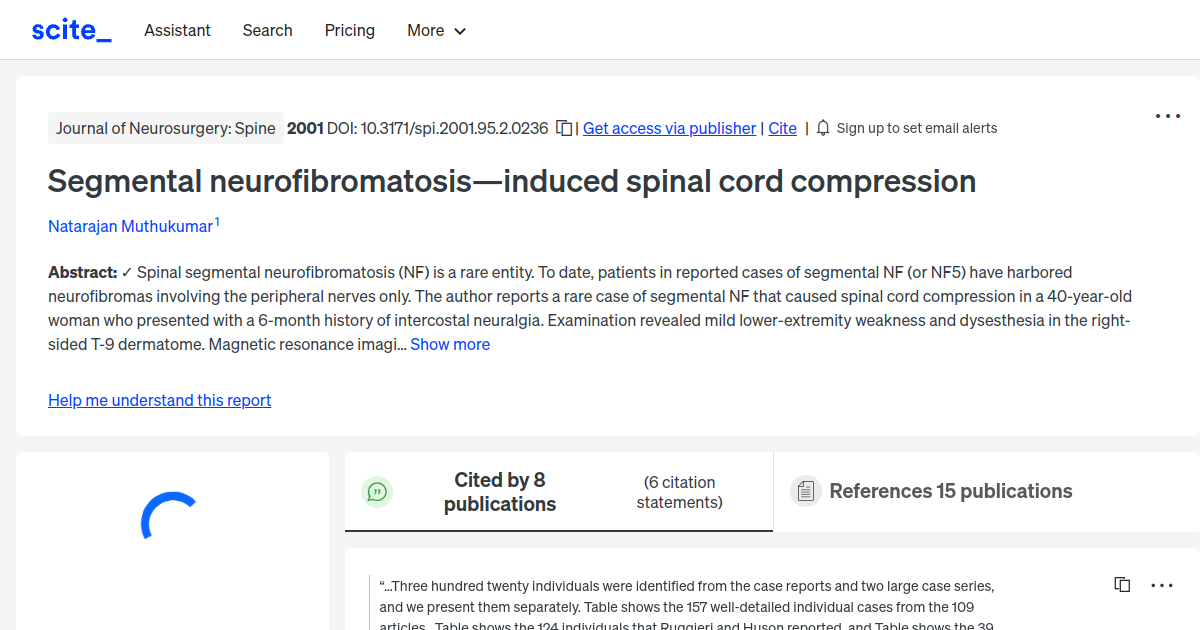This screenshot has width=1200, height=630.
Task: Click the References document icon
Action: point(805,491)
